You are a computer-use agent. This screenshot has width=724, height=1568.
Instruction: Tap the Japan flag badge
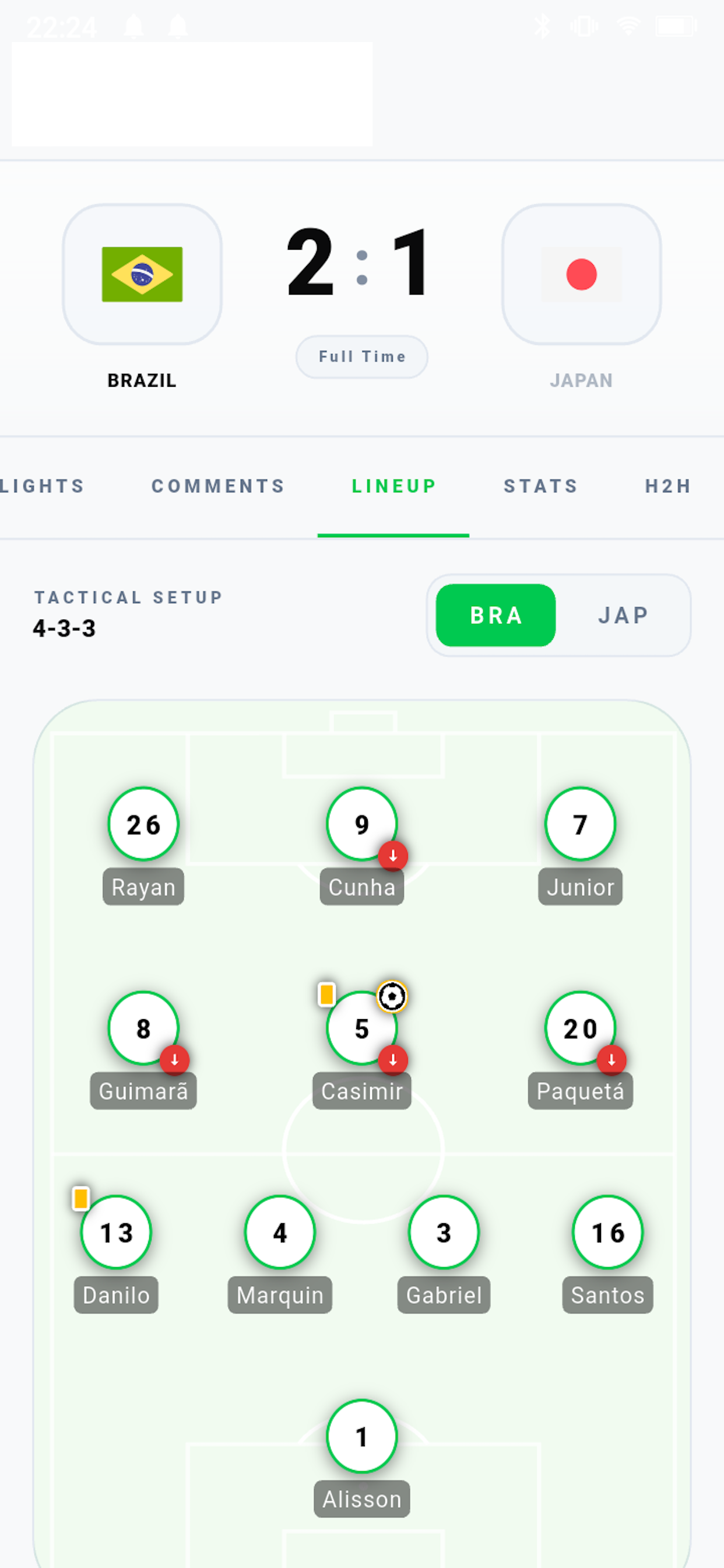[581, 275]
